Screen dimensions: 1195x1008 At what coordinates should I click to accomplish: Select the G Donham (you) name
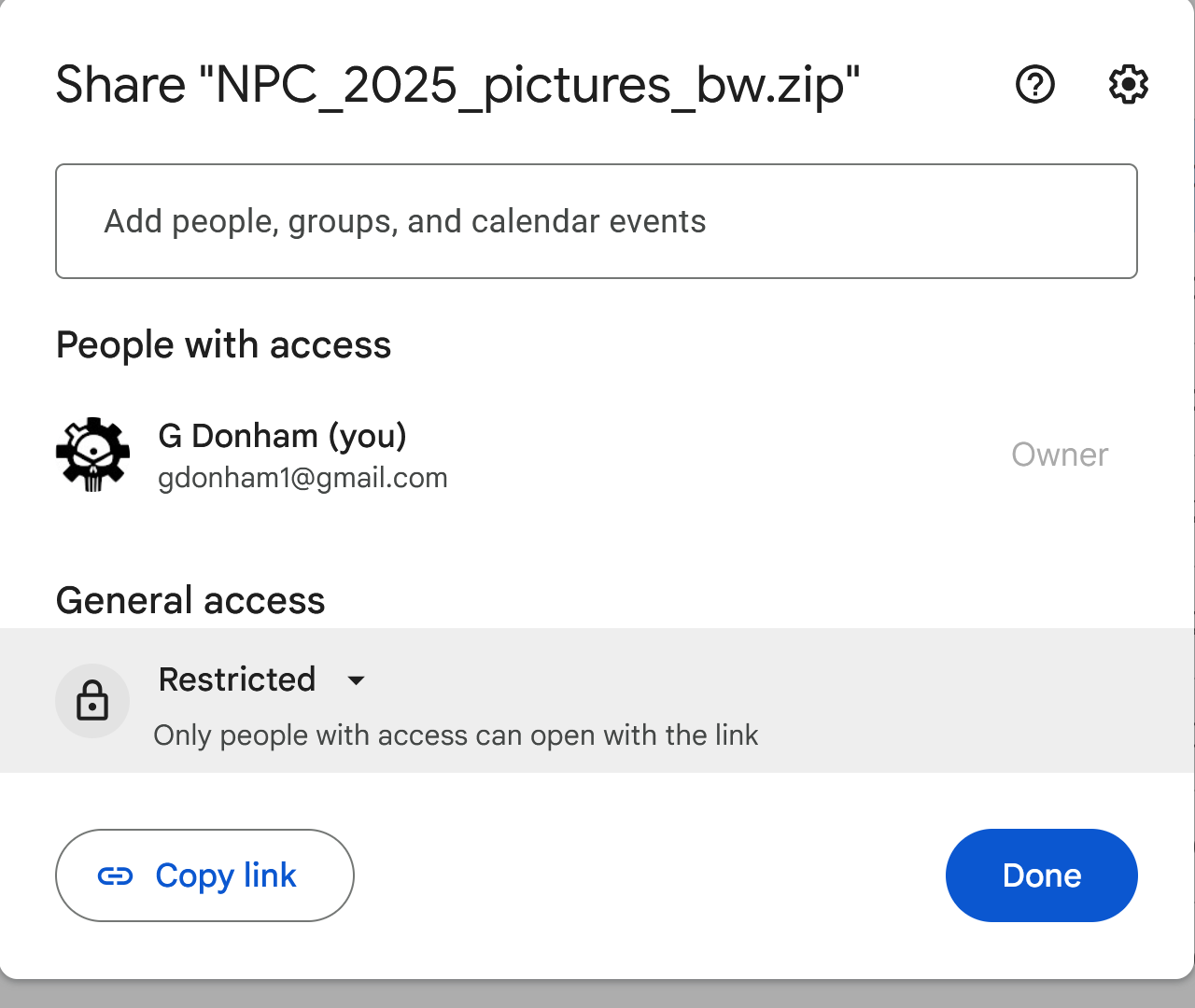[x=282, y=436]
